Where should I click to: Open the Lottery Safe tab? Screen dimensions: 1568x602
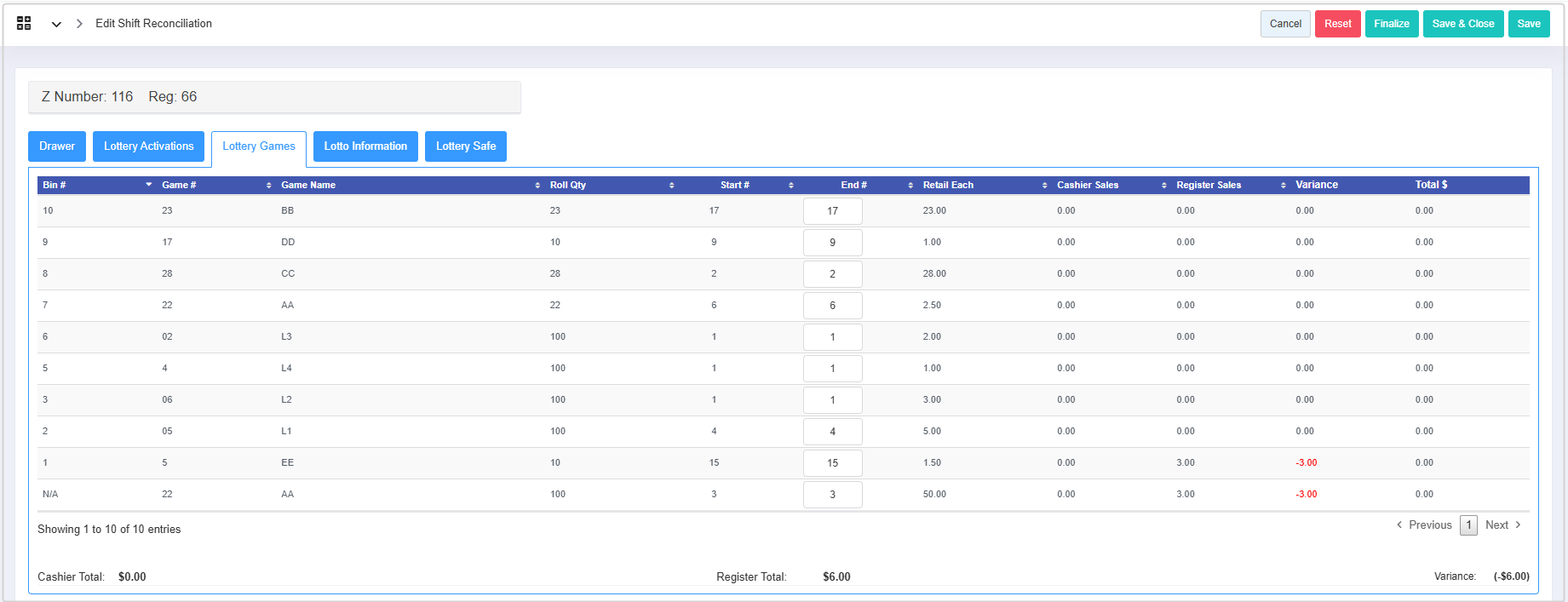pos(466,146)
